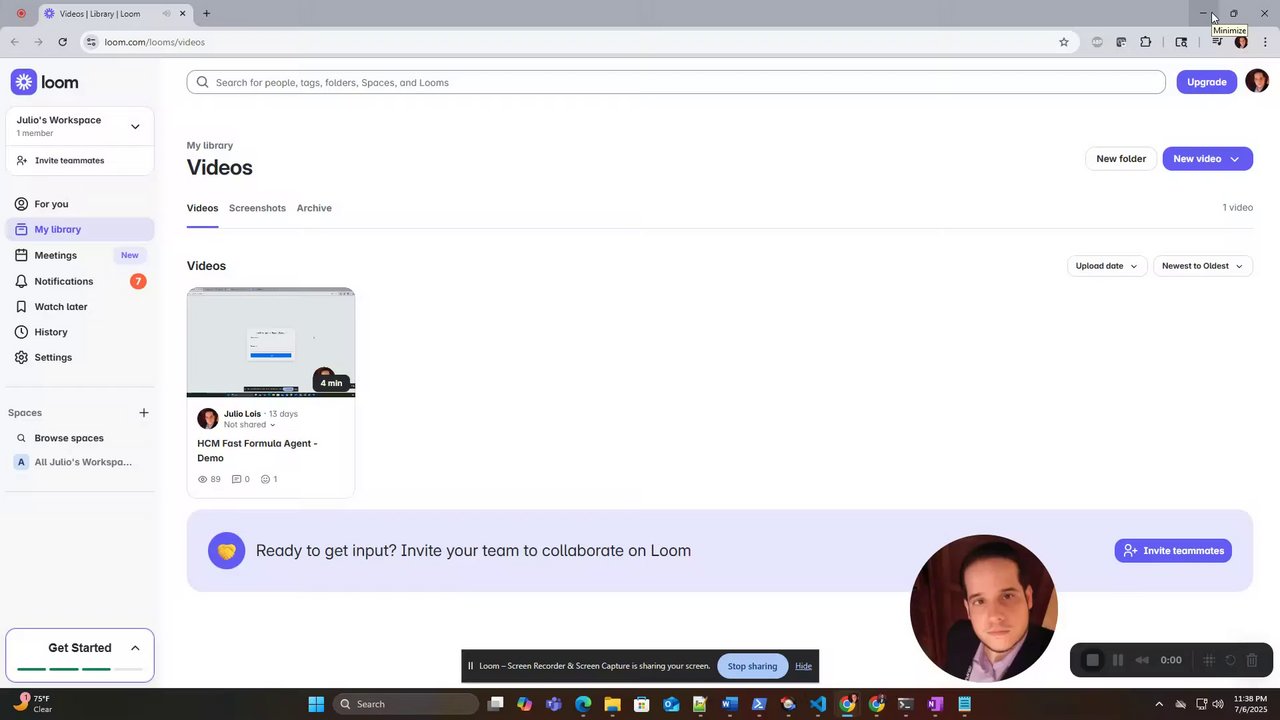Open the HCM Fast Formula Agent video thumbnail
The width and height of the screenshot is (1280, 720).
(271, 342)
